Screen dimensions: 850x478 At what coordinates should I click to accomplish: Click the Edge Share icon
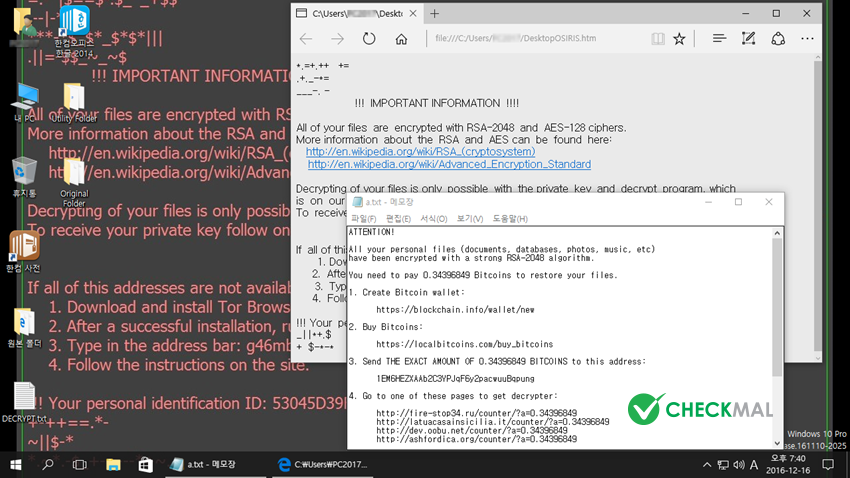coord(779,39)
